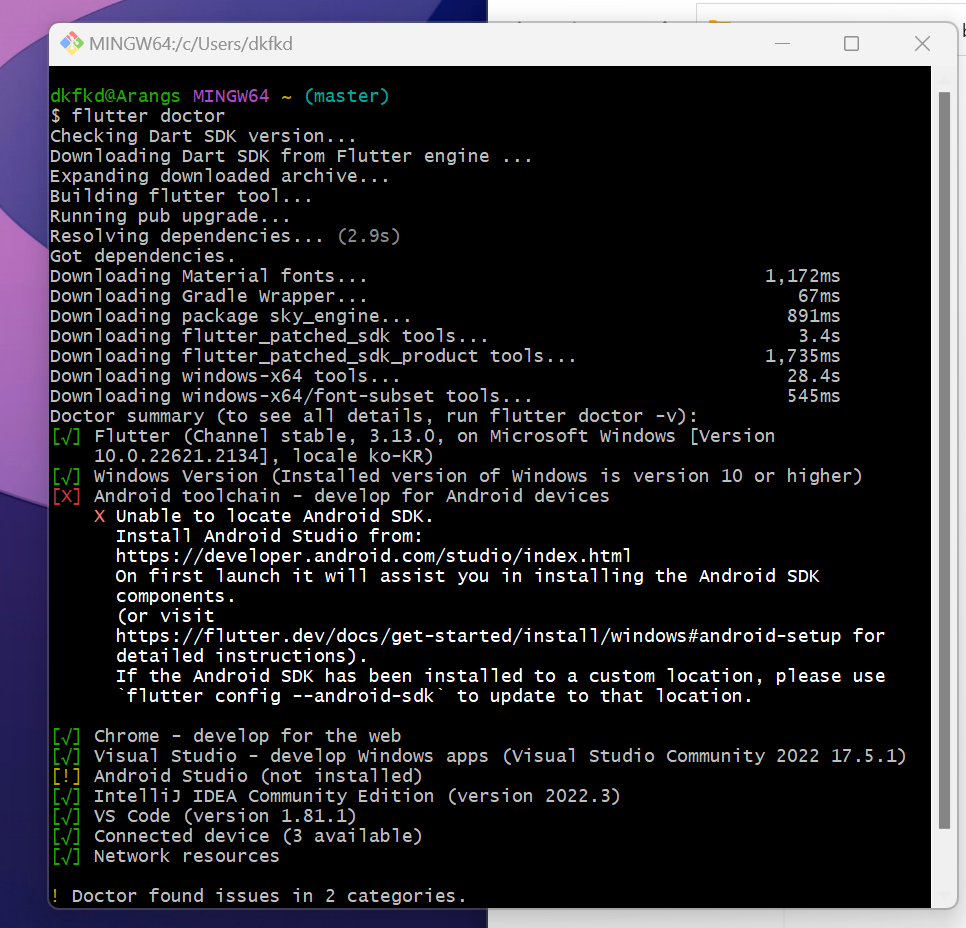Click the window title text MINGW64:/c/Users/dkfkd
This screenshot has height=928, width=966.
click(x=191, y=44)
